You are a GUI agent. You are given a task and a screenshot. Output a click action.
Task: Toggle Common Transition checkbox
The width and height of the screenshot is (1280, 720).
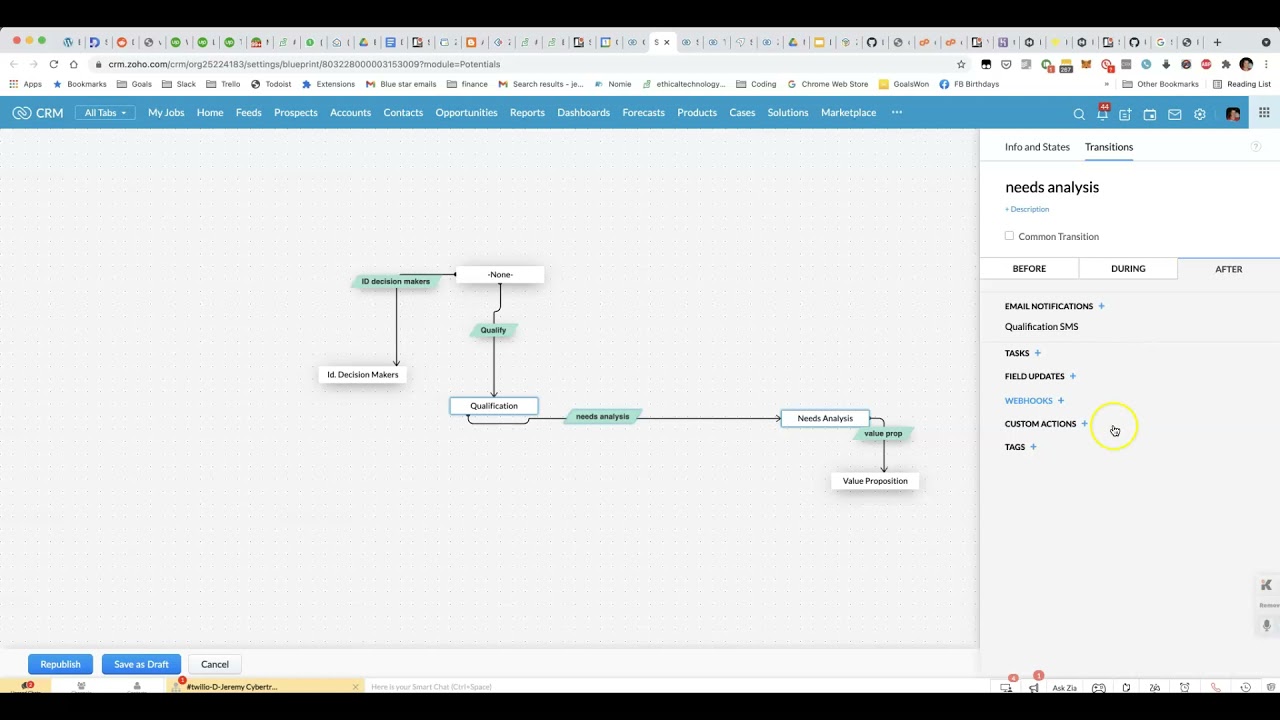(1009, 236)
